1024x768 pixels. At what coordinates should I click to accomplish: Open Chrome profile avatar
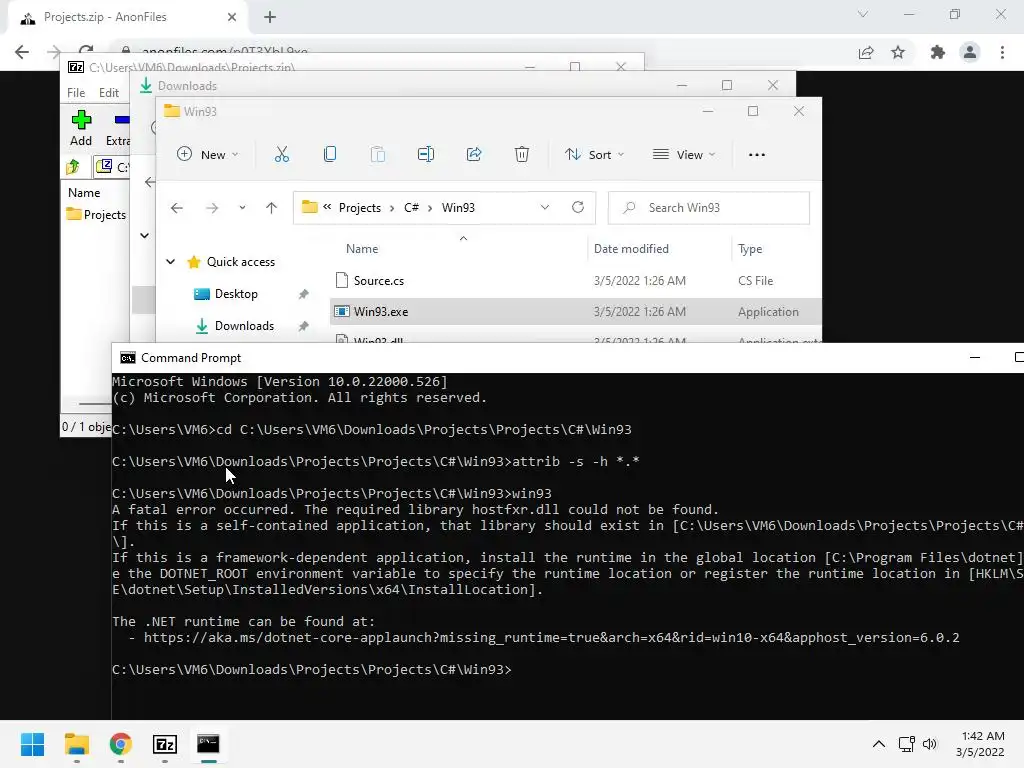click(x=970, y=52)
